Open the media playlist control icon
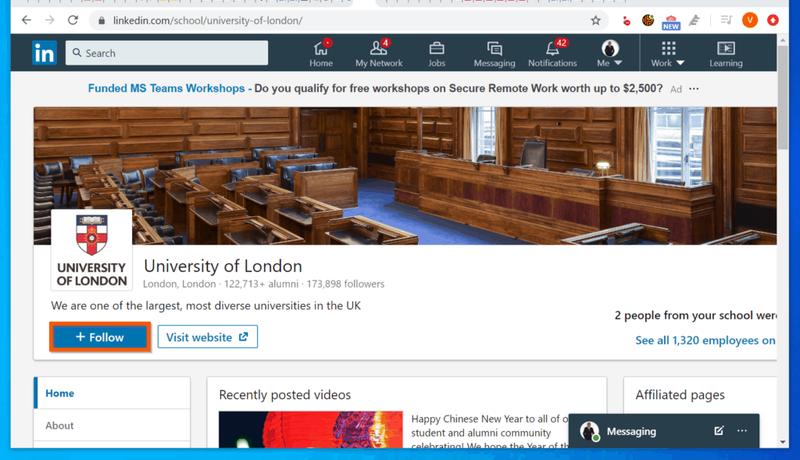The width and height of the screenshot is (800, 460). 726,20
